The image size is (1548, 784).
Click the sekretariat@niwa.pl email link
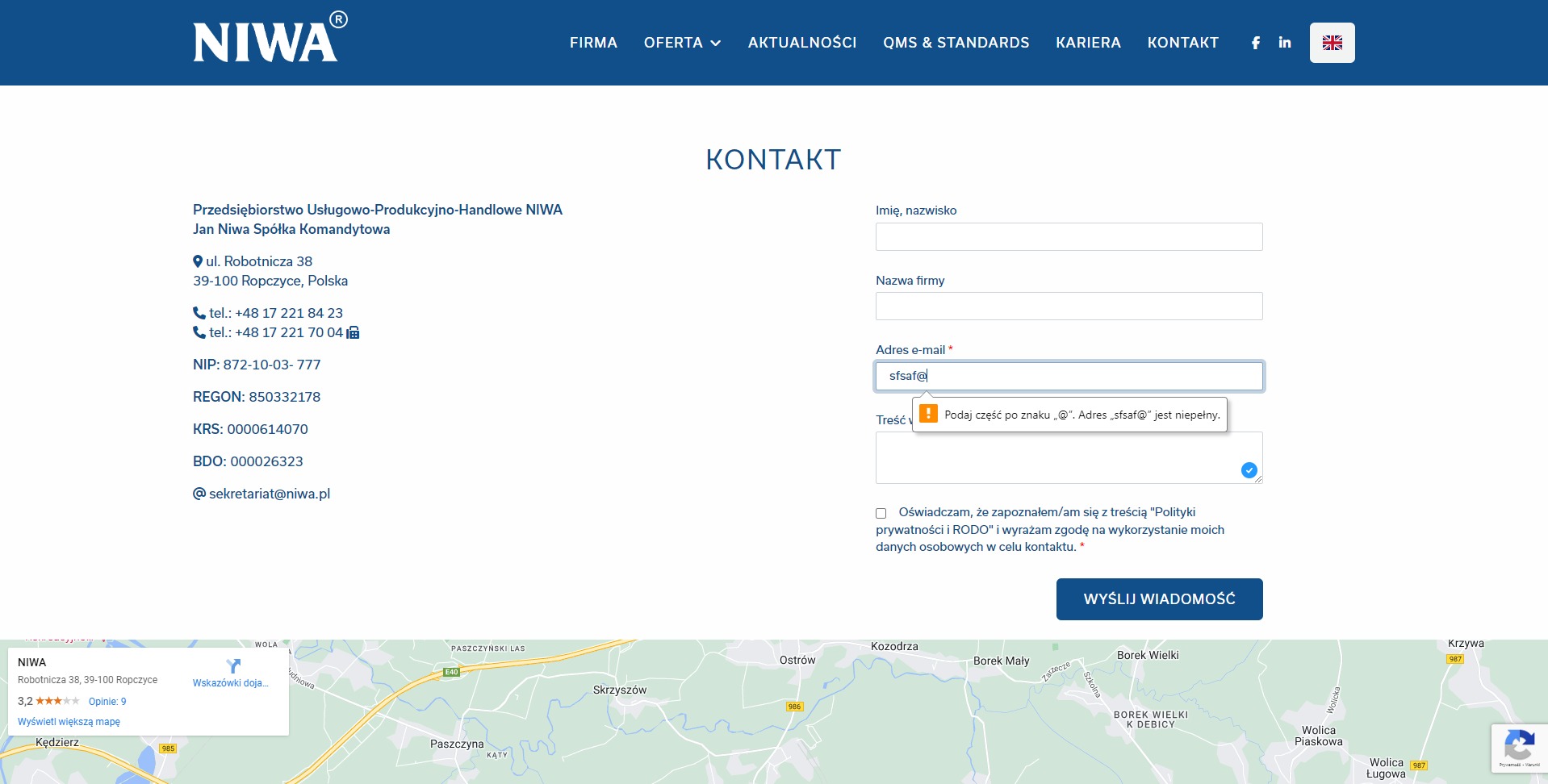[270, 494]
